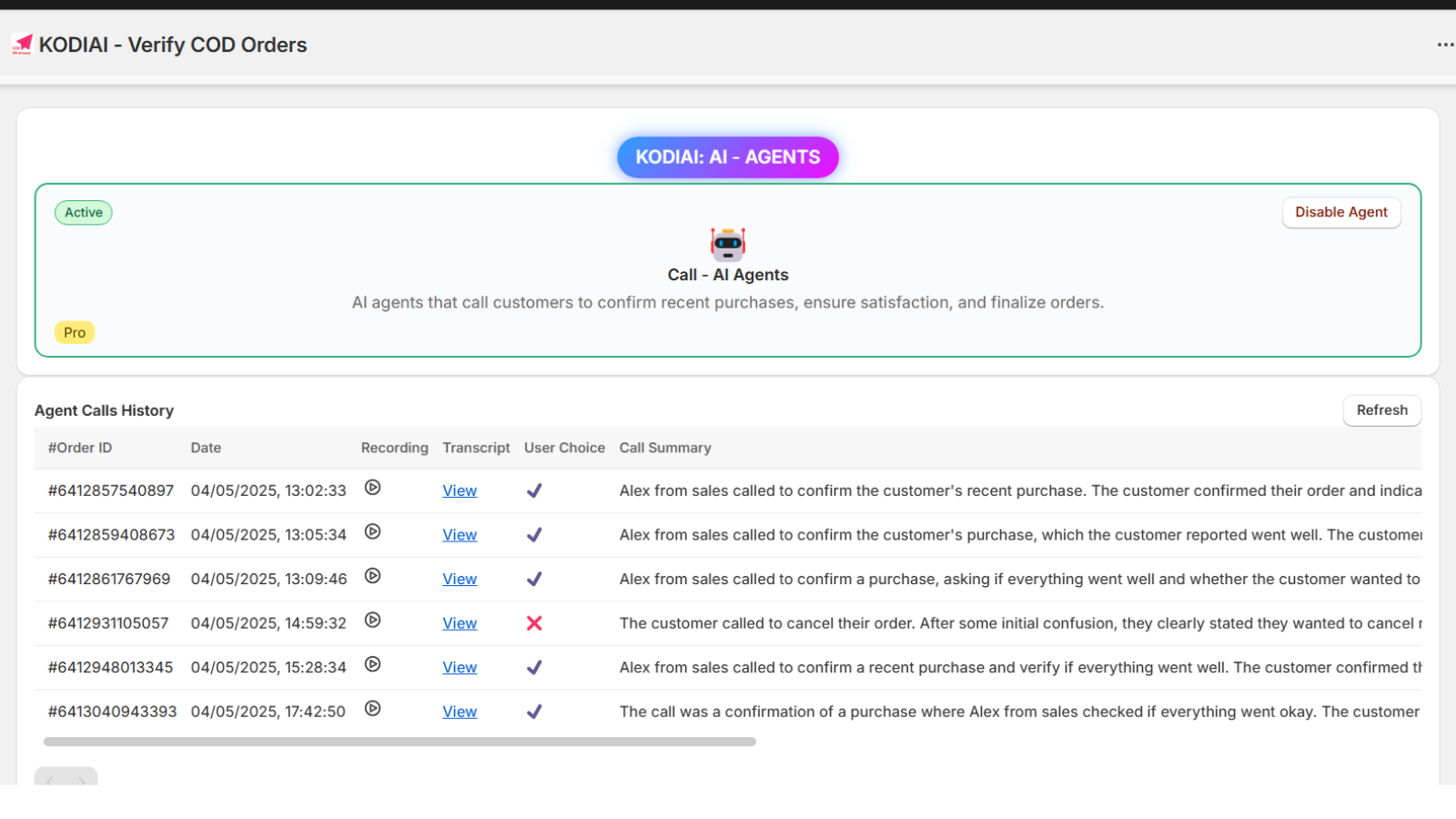The width and height of the screenshot is (1456, 819).
Task: Click date 04/05/2025, 15:28:34
Action: pos(268,667)
